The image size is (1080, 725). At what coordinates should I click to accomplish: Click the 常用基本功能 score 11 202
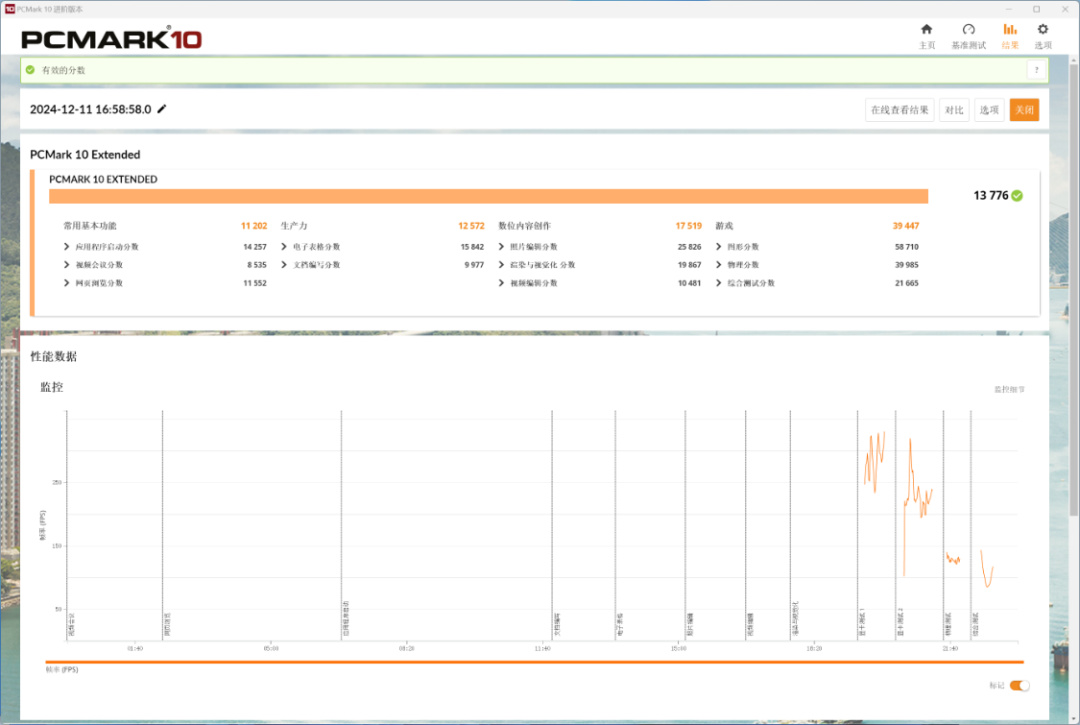point(253,226)
